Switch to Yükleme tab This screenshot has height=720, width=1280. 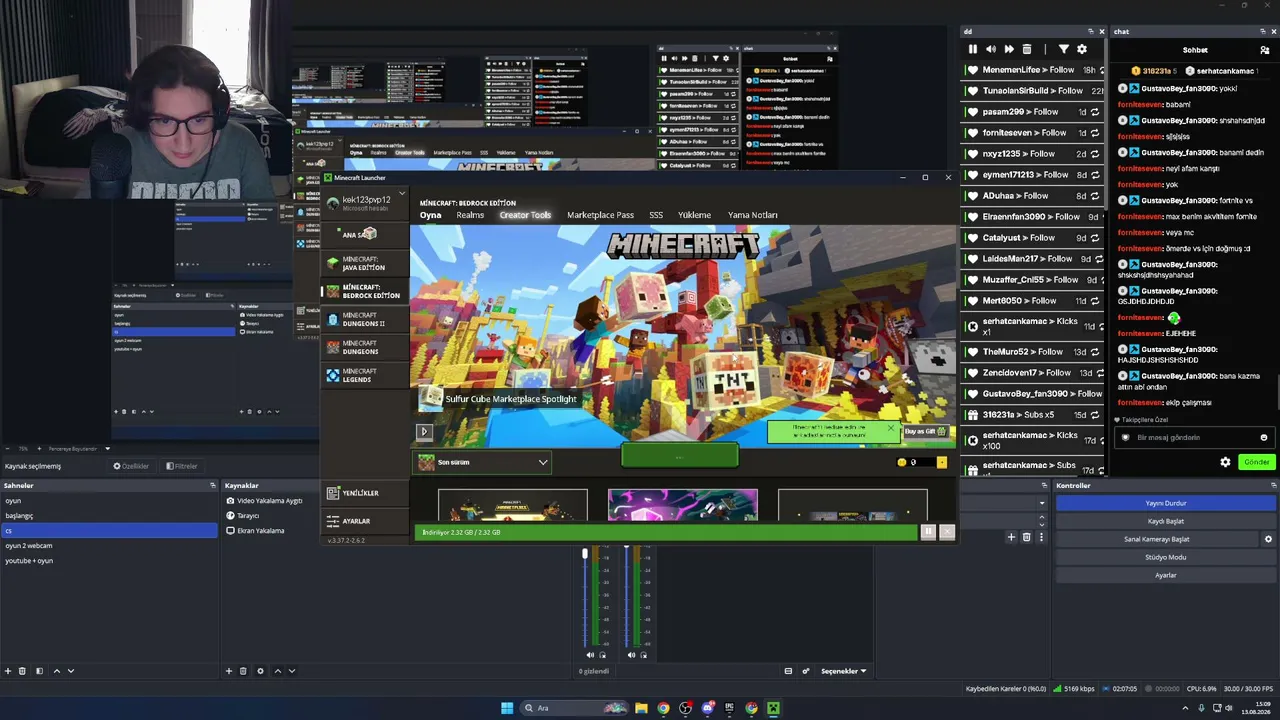694,215
